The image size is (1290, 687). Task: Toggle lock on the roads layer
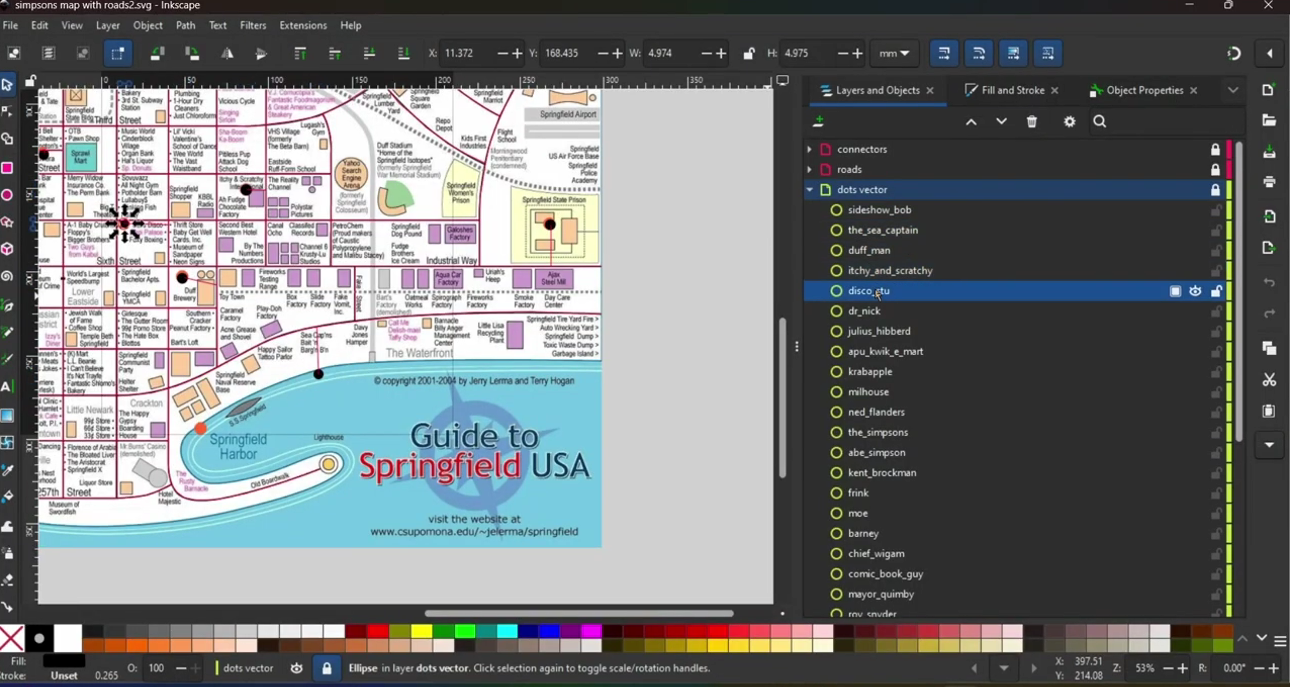tap(1216, 170)
